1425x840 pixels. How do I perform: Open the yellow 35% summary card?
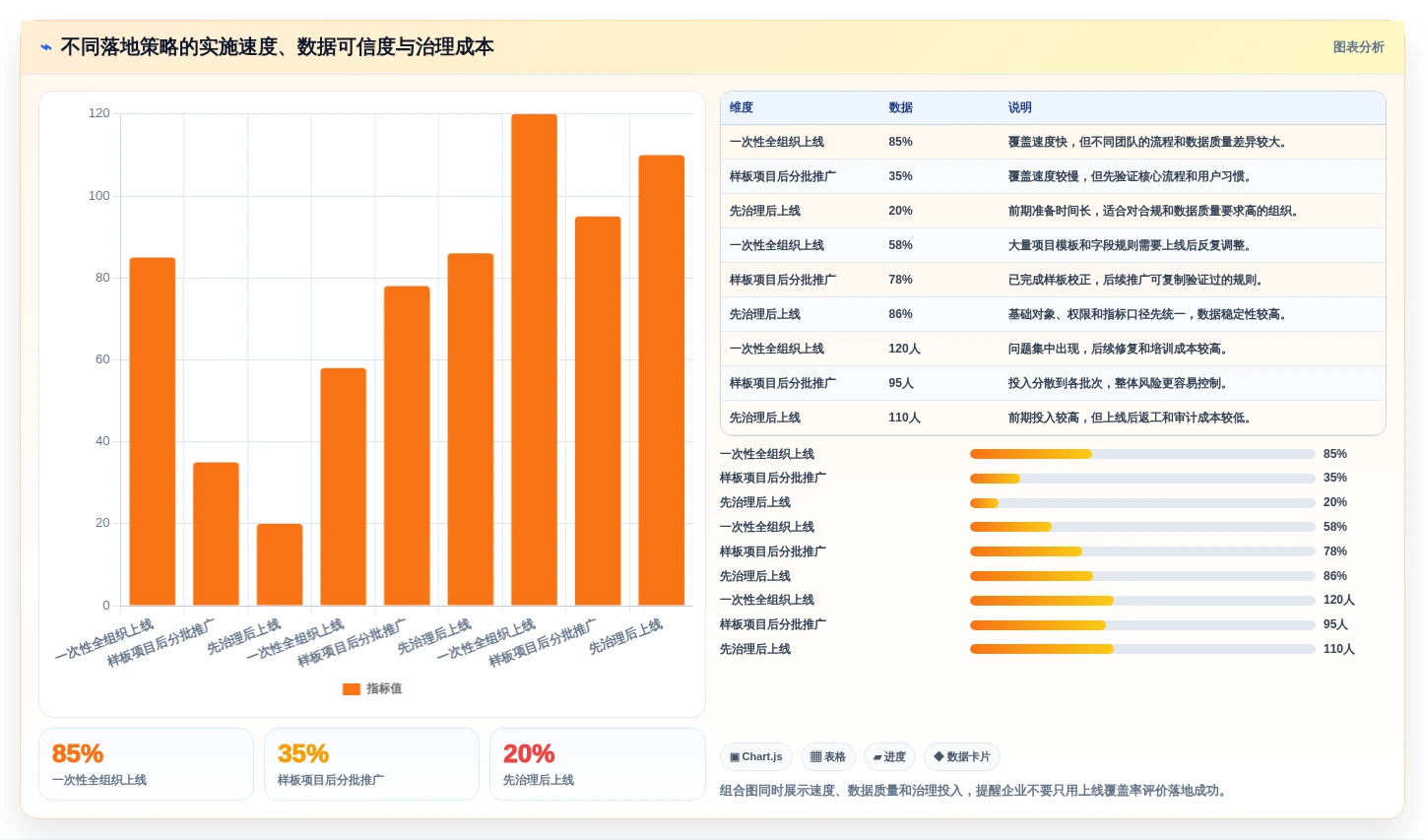[372, 764]
